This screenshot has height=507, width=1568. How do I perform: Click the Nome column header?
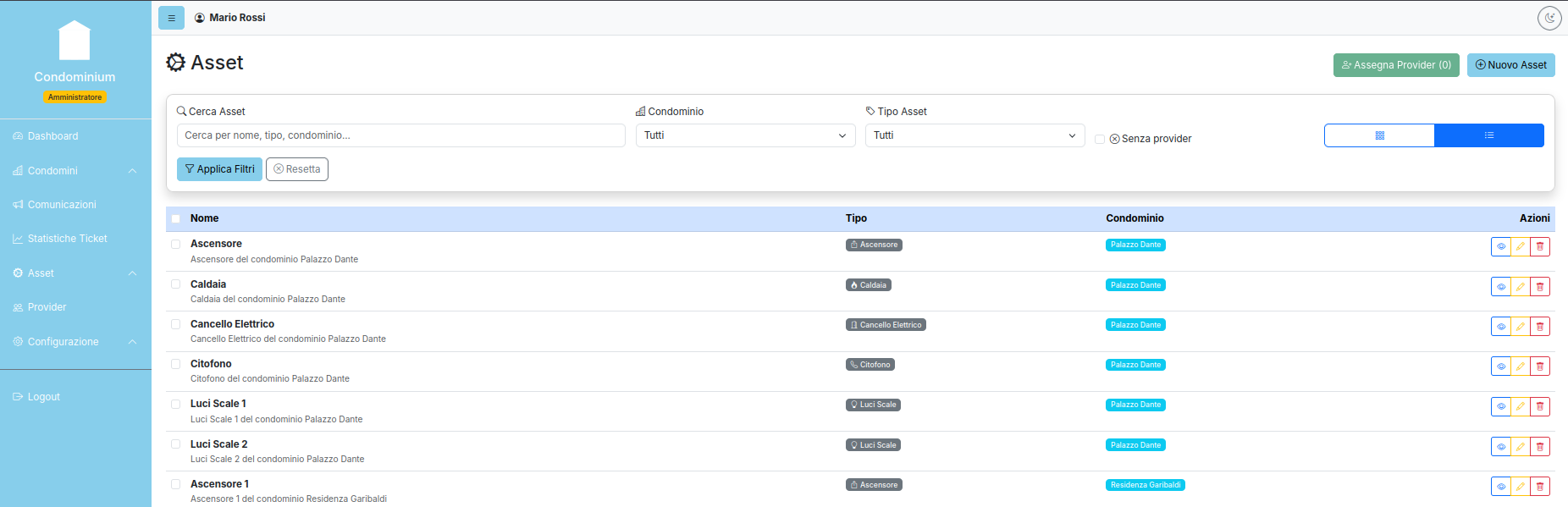coord(204,218)
